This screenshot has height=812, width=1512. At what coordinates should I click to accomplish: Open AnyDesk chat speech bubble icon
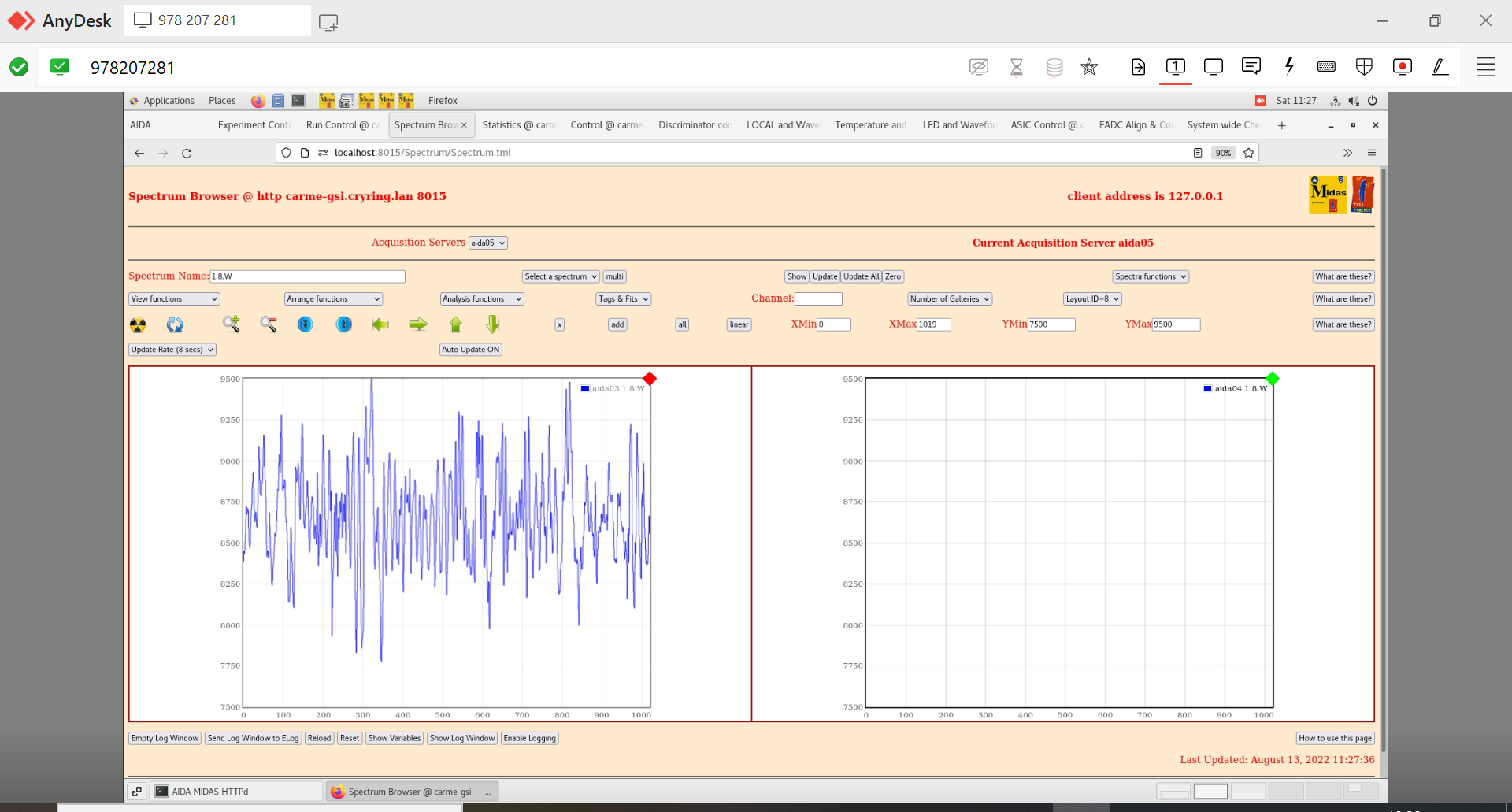(x=1251, y=67)
